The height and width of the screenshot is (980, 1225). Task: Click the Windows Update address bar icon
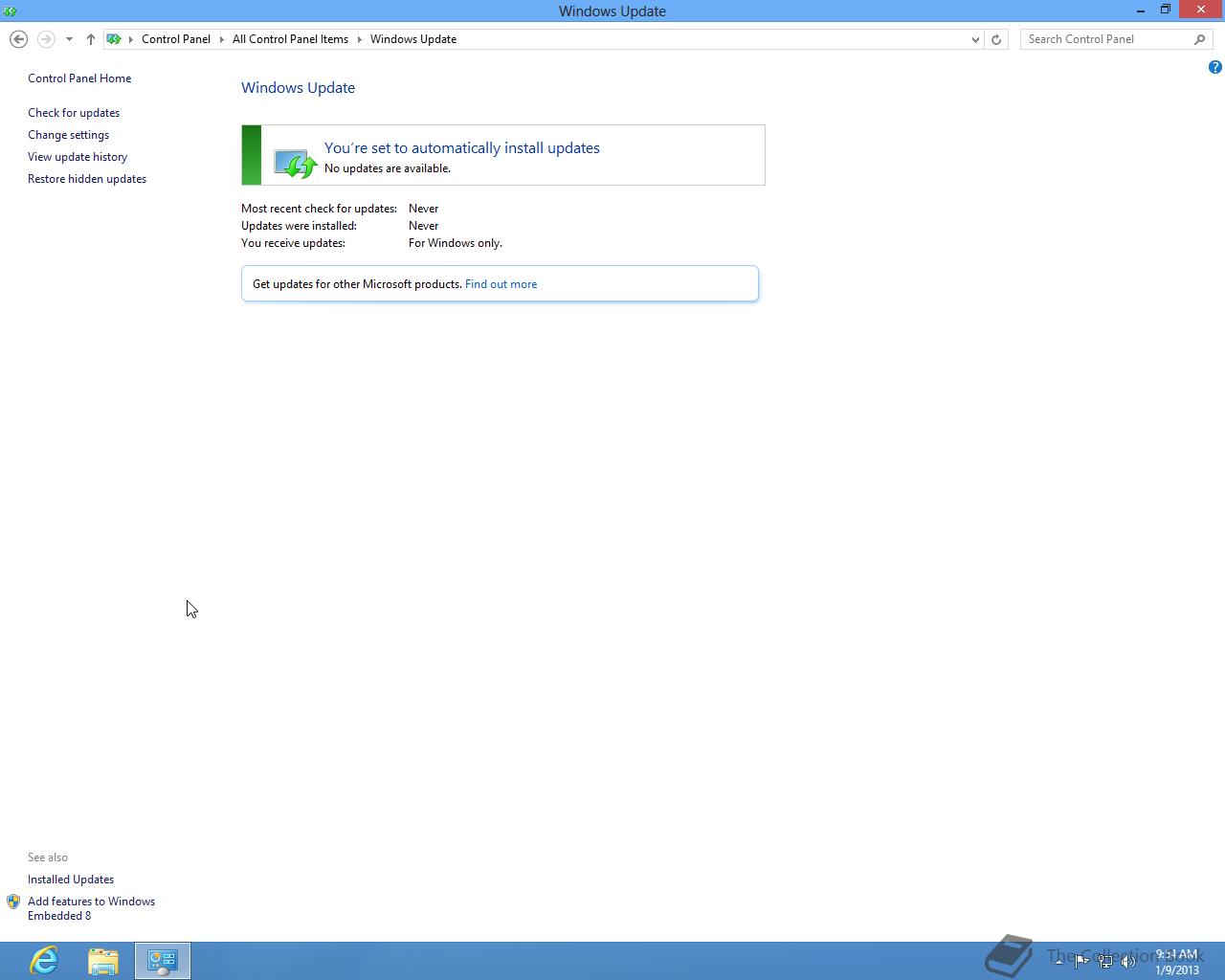(114, 39)
